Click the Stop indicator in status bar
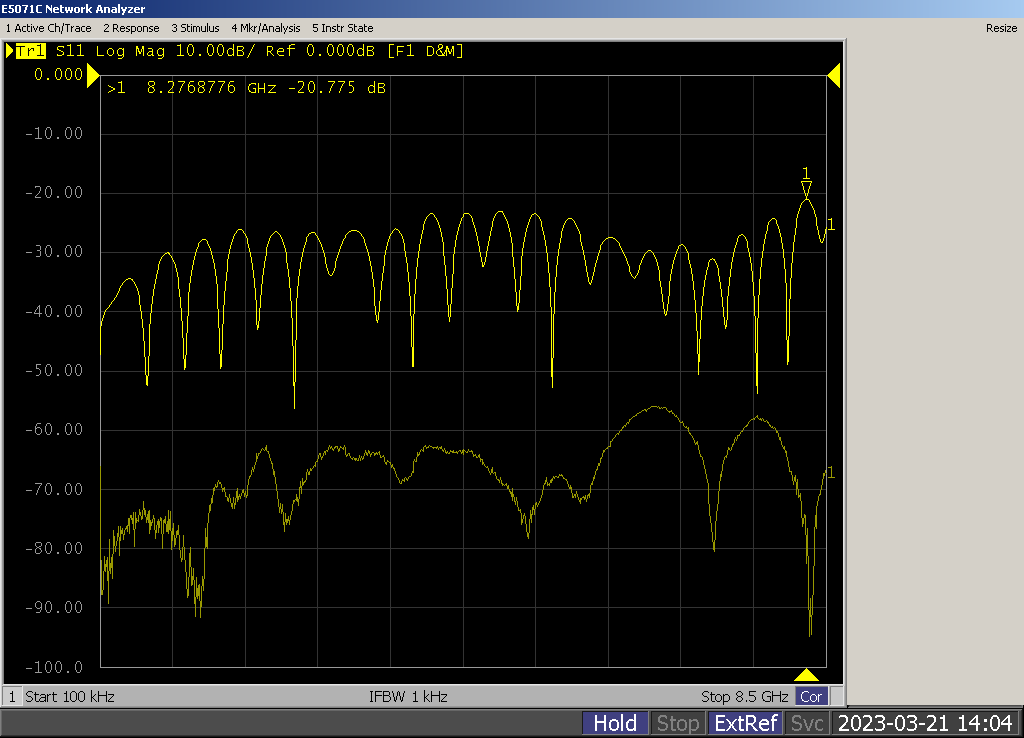The image size is (1024, 738). (x=677, y=723)
